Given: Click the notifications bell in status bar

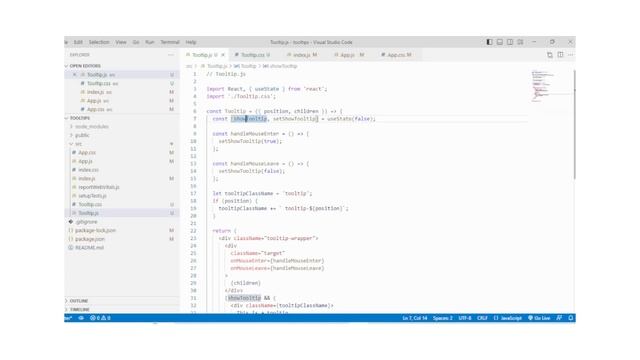Looking at the screenshot, I should click(x=571, y=318).
